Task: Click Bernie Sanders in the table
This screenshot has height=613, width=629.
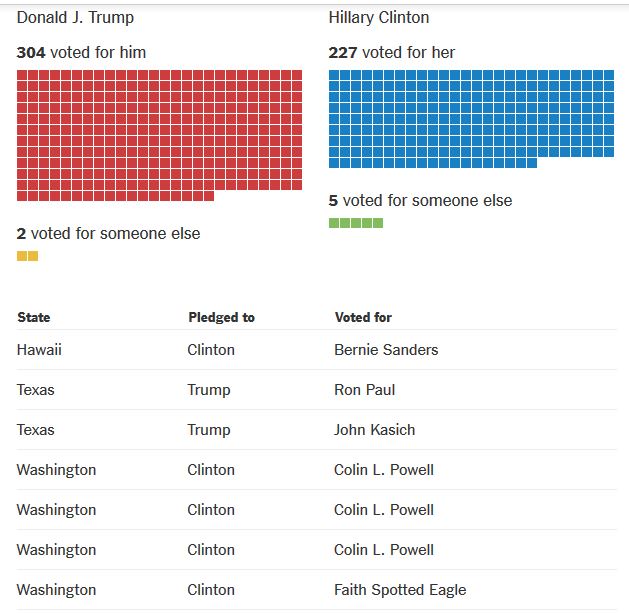Action: [x=386, y=350]
